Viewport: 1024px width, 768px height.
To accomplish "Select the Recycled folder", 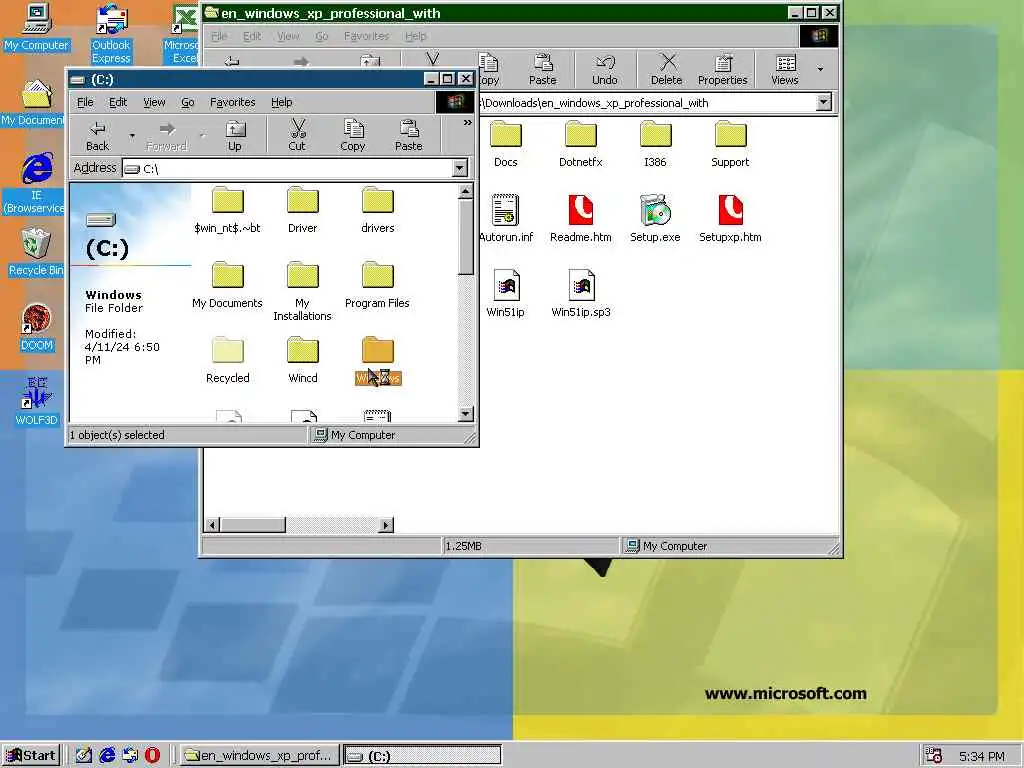I will coord(227,360).
